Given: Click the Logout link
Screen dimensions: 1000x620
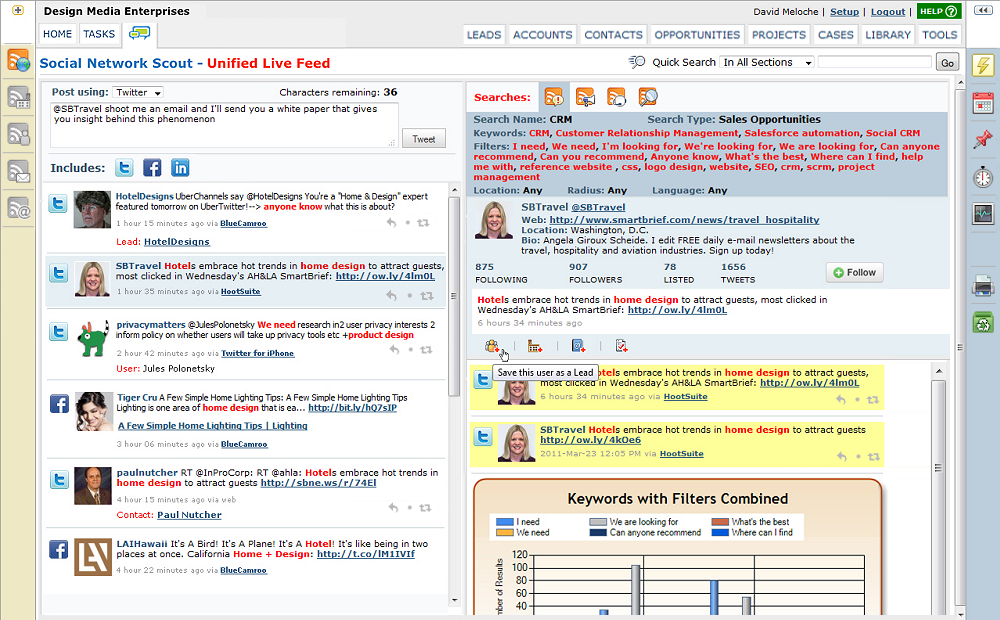Looking at the screenshot, I should tap(888, 11).
